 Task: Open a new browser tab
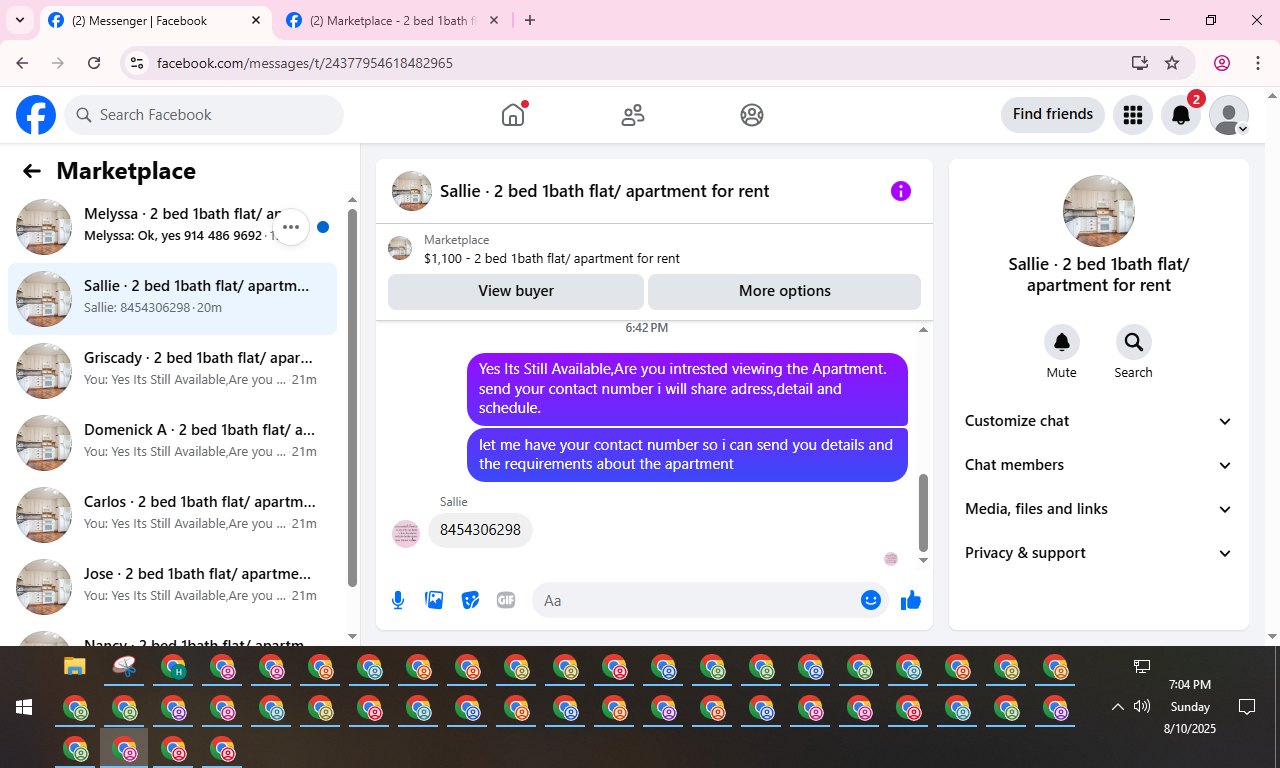pyautogui.click(x=530, y=20)
